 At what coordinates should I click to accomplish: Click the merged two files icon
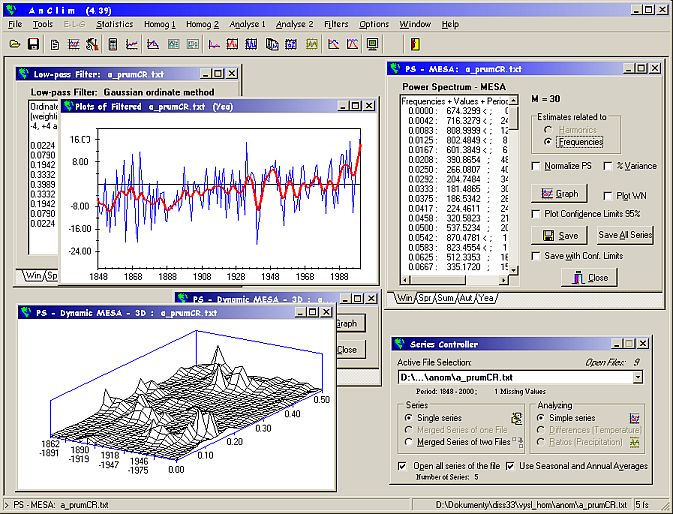(x=518, y=442)
